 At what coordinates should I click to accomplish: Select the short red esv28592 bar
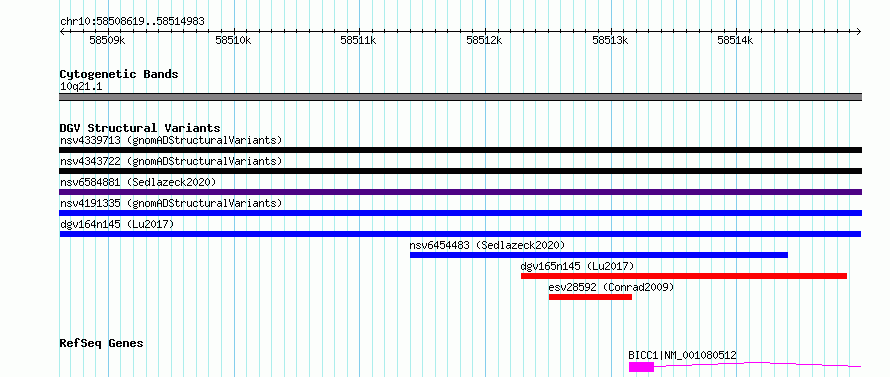[x=590, y=297]
